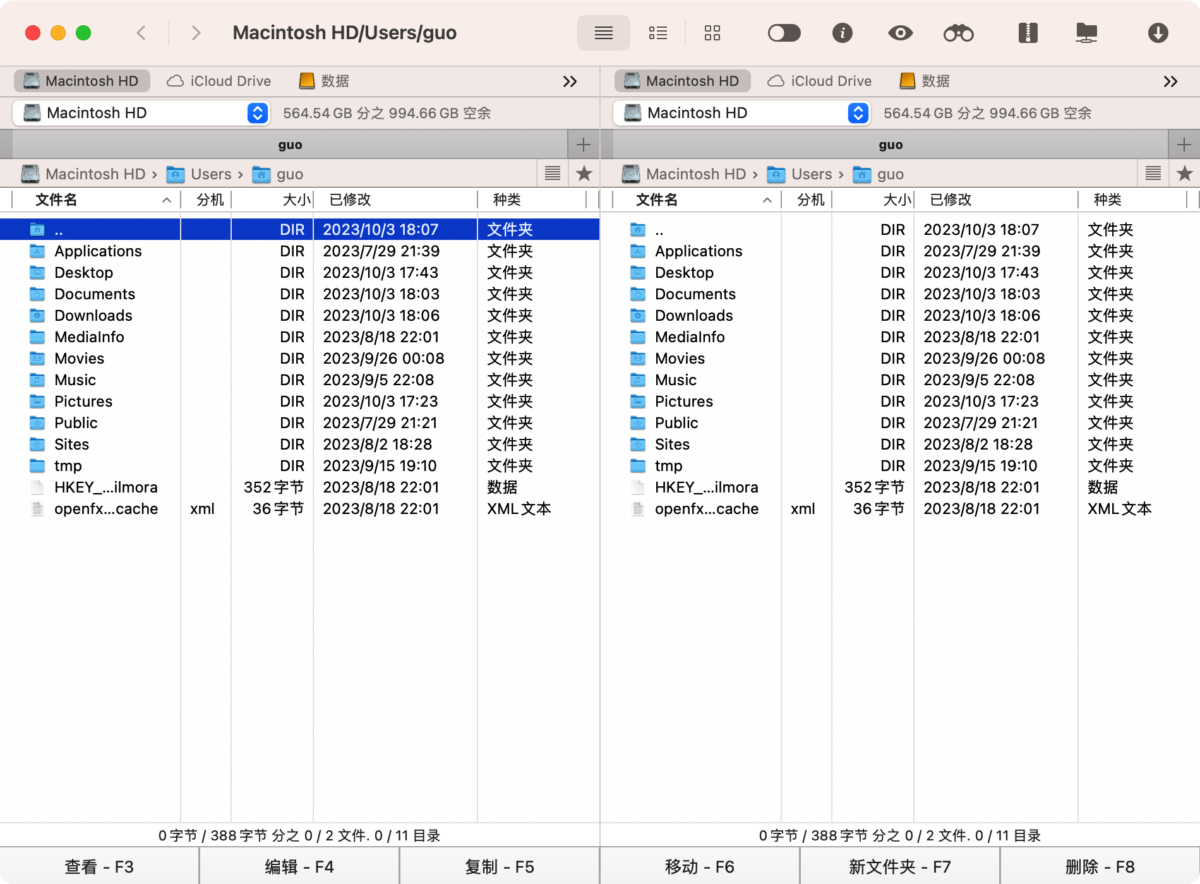This screenshot has height=884, width=1200.
Task: Click left pane status bar summary text
Action: [299, 835]
